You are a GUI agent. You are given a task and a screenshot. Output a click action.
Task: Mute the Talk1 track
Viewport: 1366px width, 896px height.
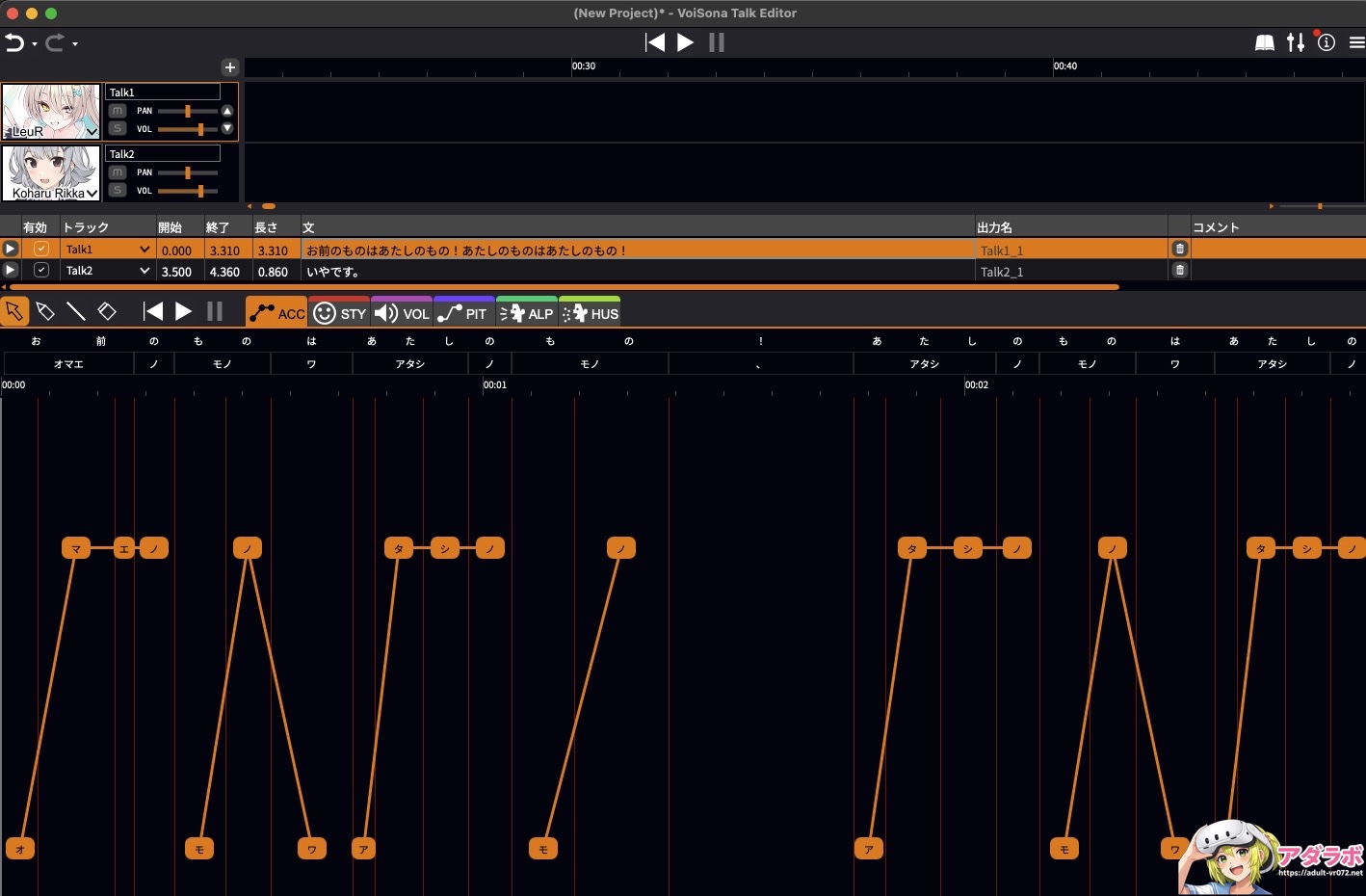pyautogui.click(x=118, y=111)
